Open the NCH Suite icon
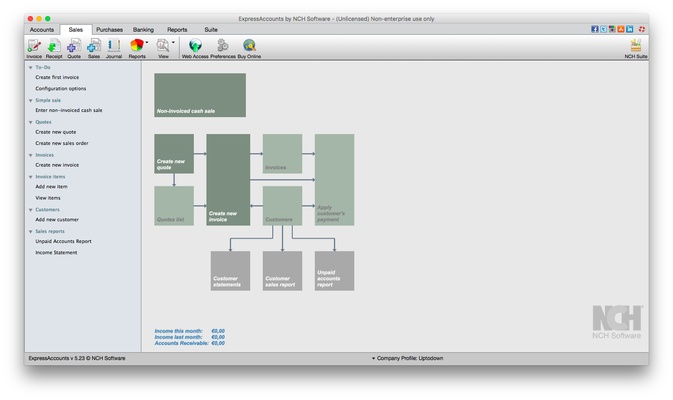Viewport: 673px width, 400px height. pyautogui.click(x=635, y=47)
